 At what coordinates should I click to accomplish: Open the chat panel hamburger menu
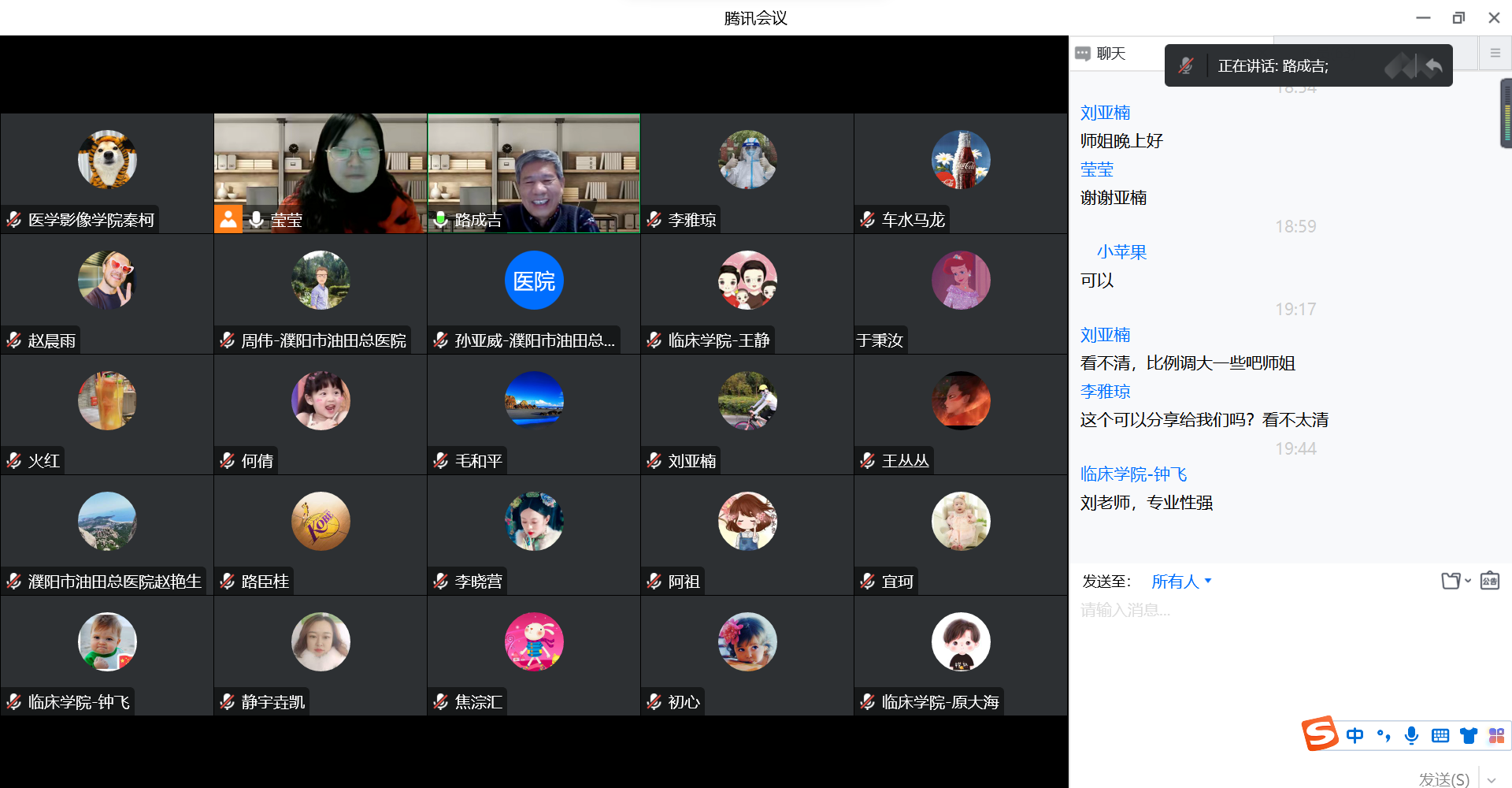(1495, 53)
